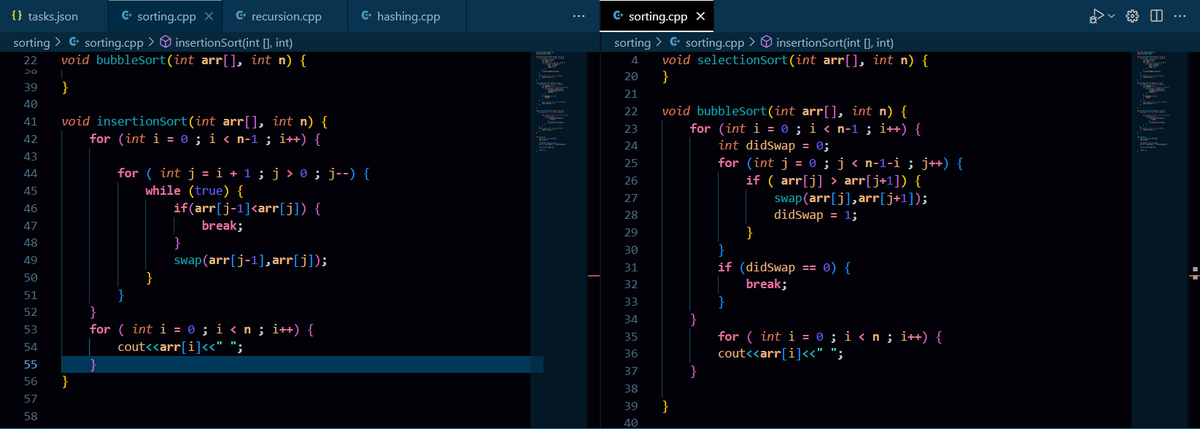Open the dropdown arrow beside the run button
This screenshot has width=1200, height=429.
pos(1112,17)
